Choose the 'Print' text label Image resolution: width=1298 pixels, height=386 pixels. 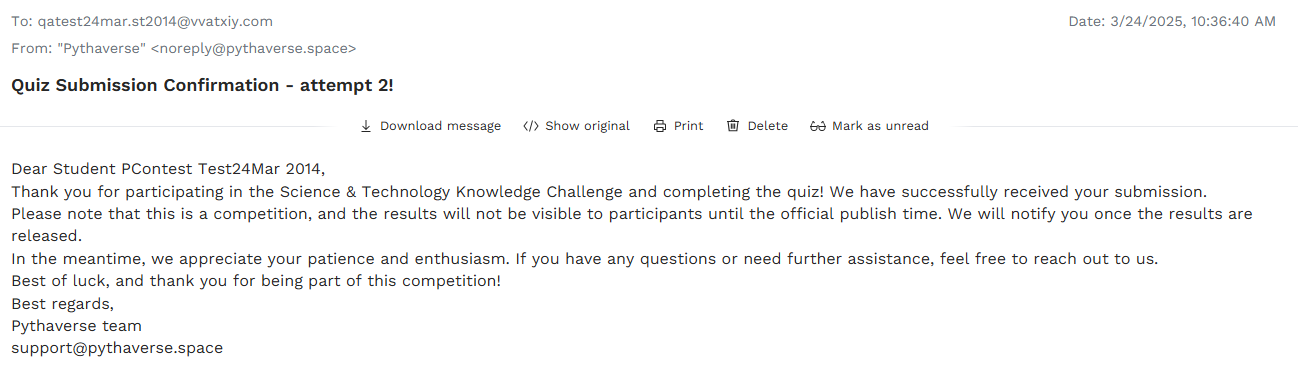(x=688, y=126)
